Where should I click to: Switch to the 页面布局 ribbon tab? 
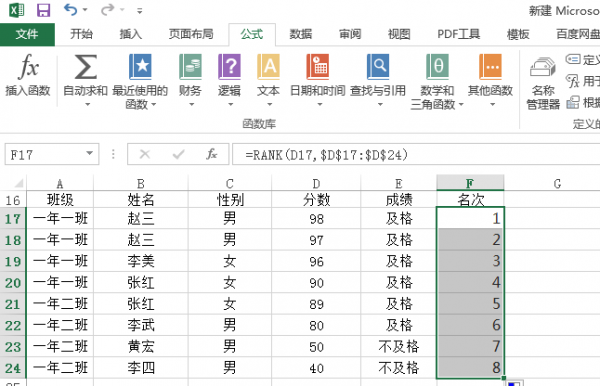click(191, 34)
